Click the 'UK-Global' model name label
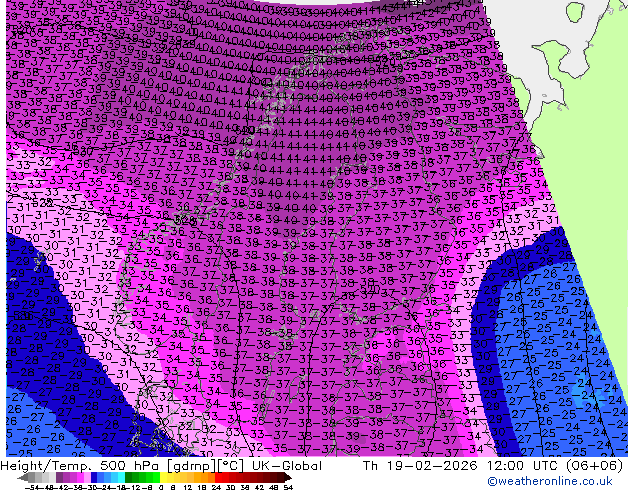Viewport: 634px width, 490px height. tap(287, 466)
